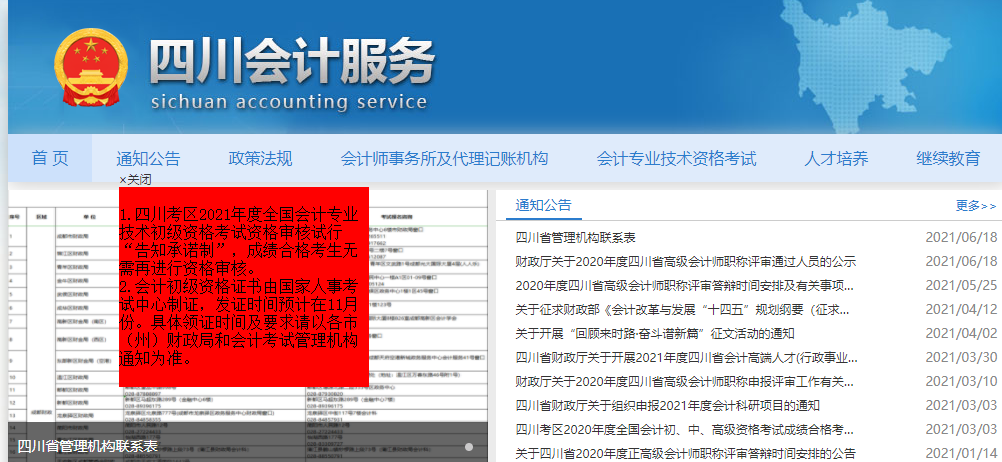
Task: Open 会计师事务所及代理记账机构 menu
Action: pyautogui.click(x=444, y=158)
